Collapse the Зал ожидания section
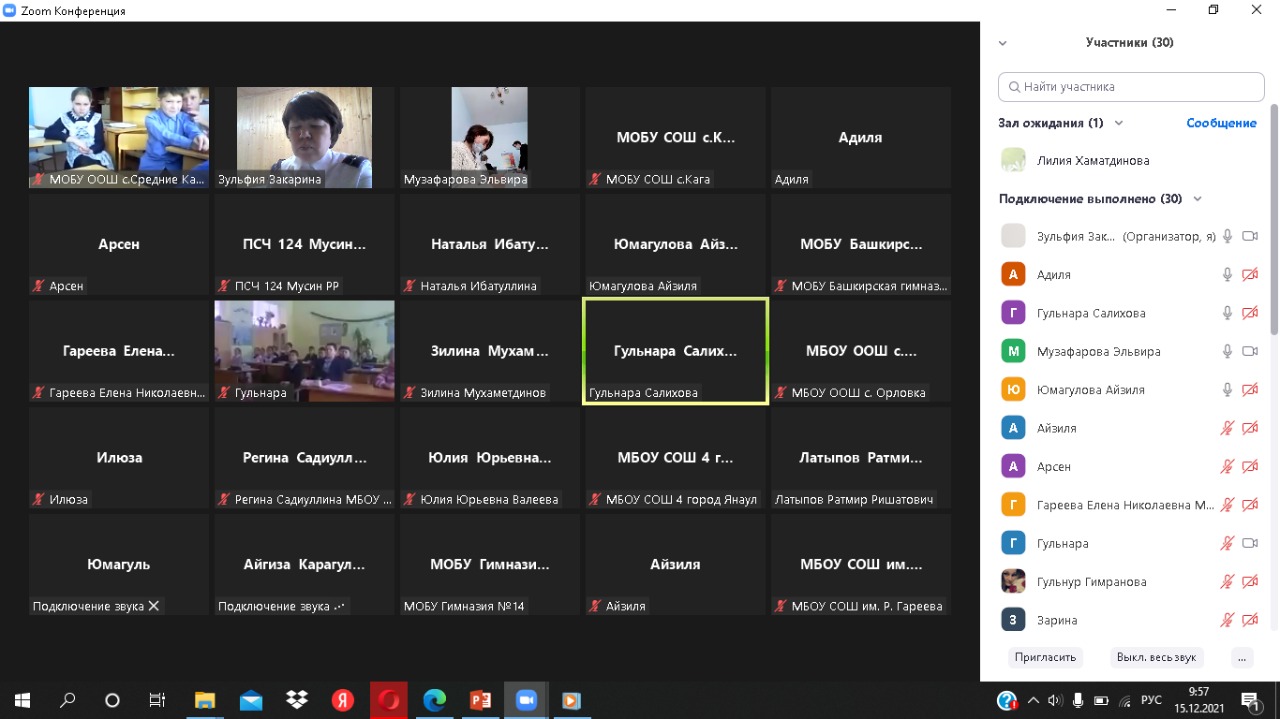The height and width of the screenshot is (719, 1280). click(x=1119, y=123)
